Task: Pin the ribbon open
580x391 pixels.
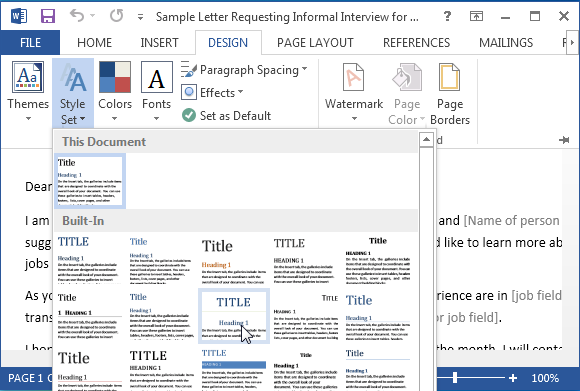Action: tap(564, 140)
